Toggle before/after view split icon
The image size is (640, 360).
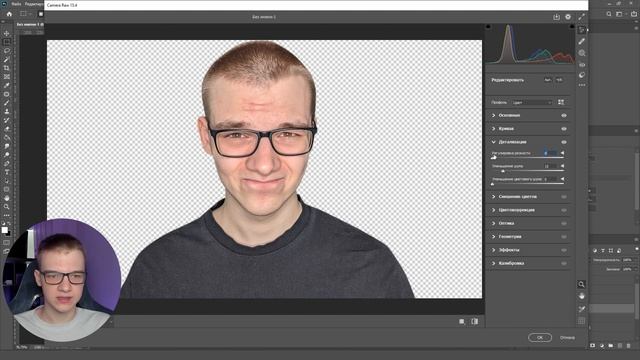tap(474, 321)
